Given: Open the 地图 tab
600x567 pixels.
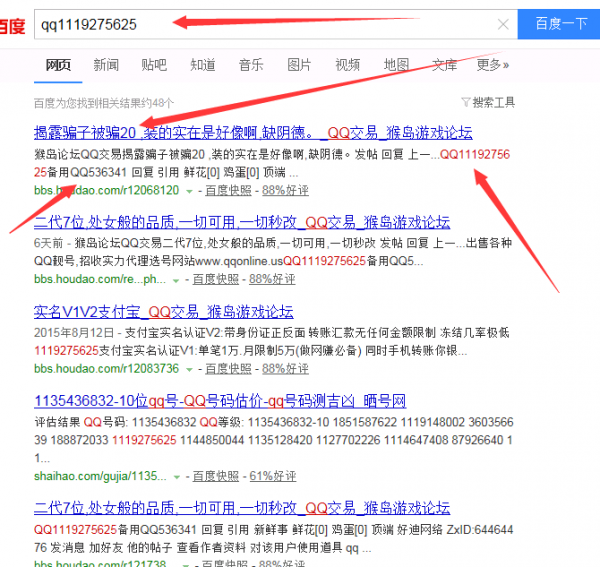Looking at the screenshot, I should (x=396, y=65).
